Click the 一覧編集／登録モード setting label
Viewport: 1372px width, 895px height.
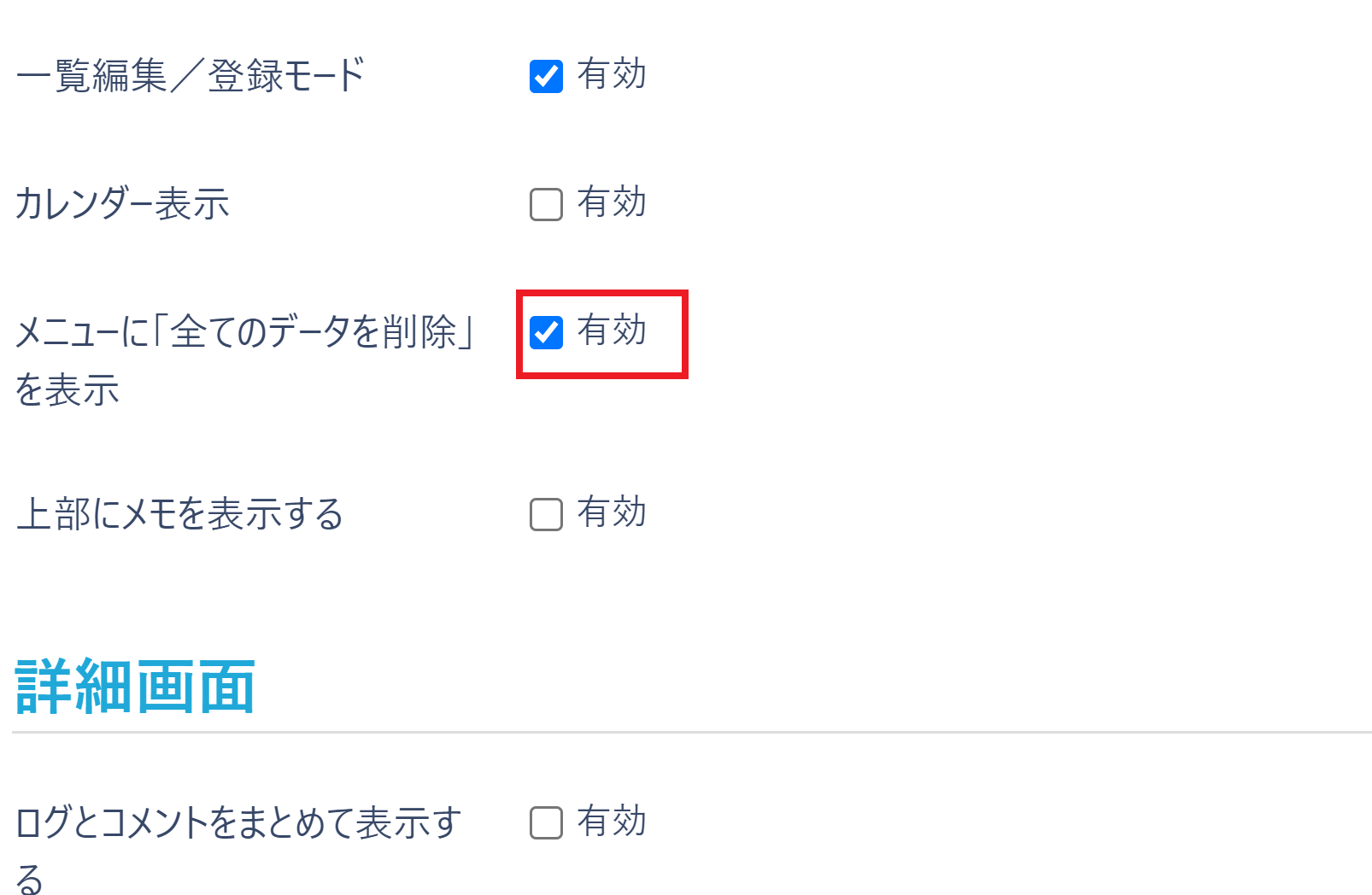click(x=191, y=76)
